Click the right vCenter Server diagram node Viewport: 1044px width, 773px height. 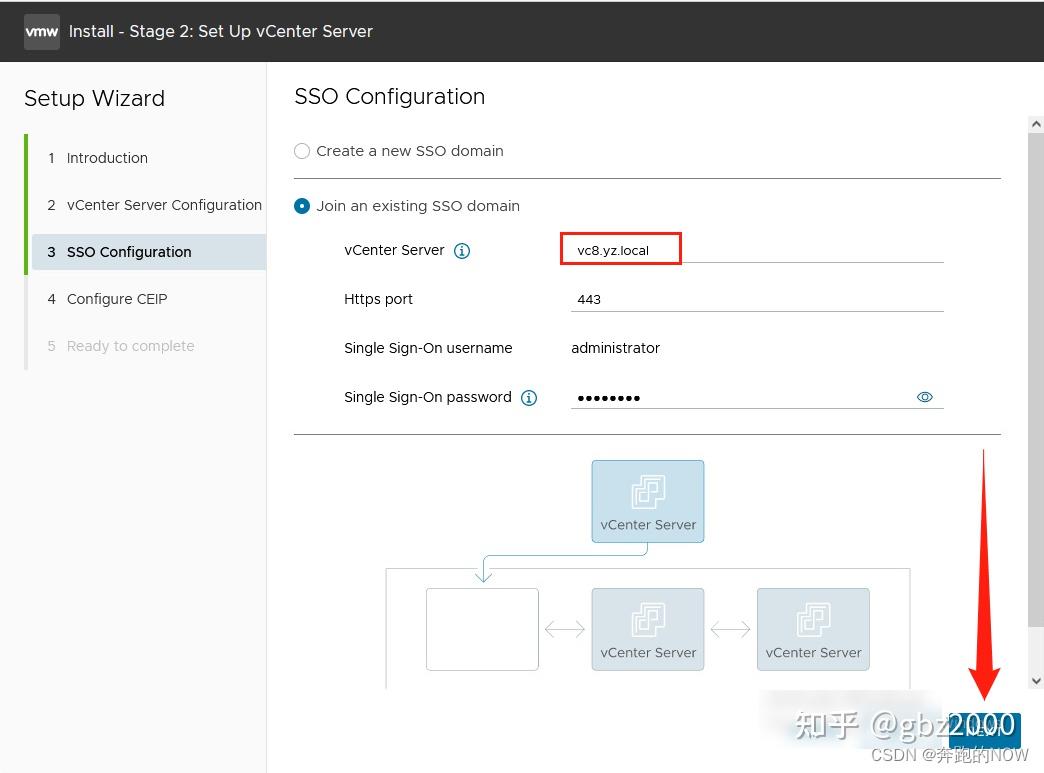pos(813,629)
